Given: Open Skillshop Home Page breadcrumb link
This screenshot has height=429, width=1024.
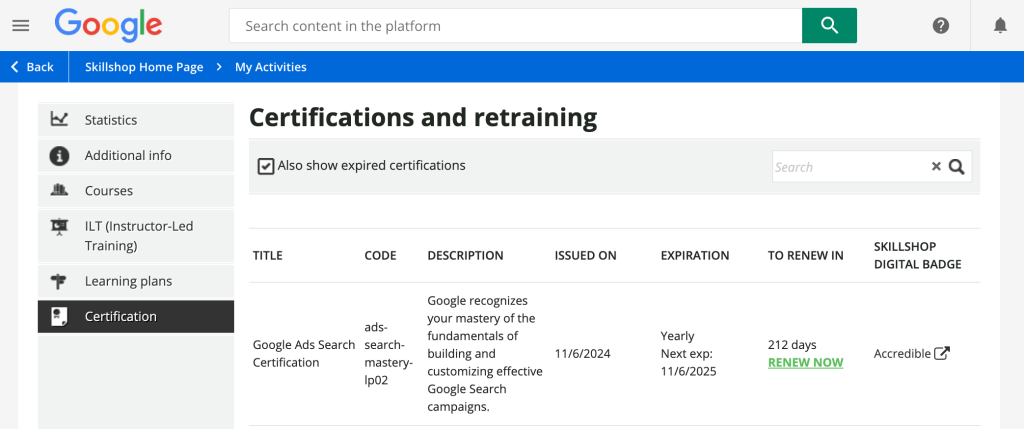Looking at the screenshot, I should pyautogui.click(x=144, y=67).
